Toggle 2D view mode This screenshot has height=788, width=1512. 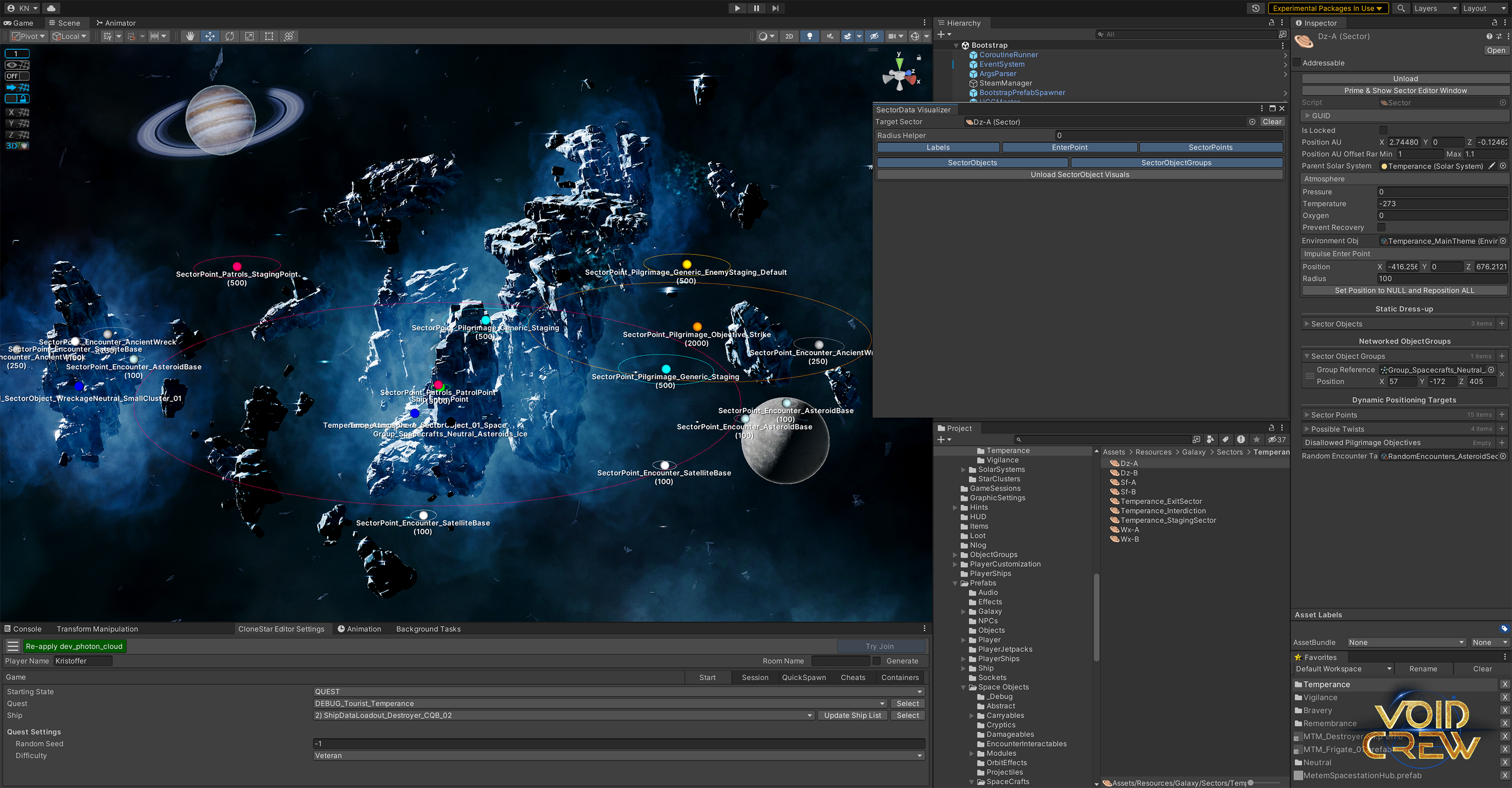[789, 36]
